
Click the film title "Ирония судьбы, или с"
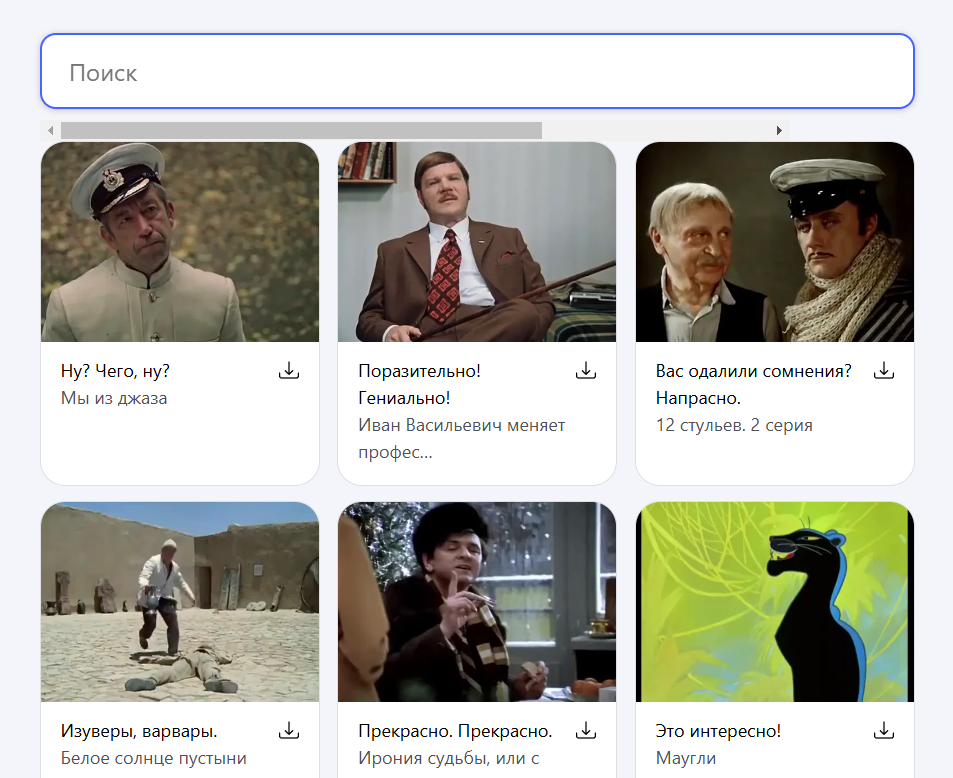449,759
